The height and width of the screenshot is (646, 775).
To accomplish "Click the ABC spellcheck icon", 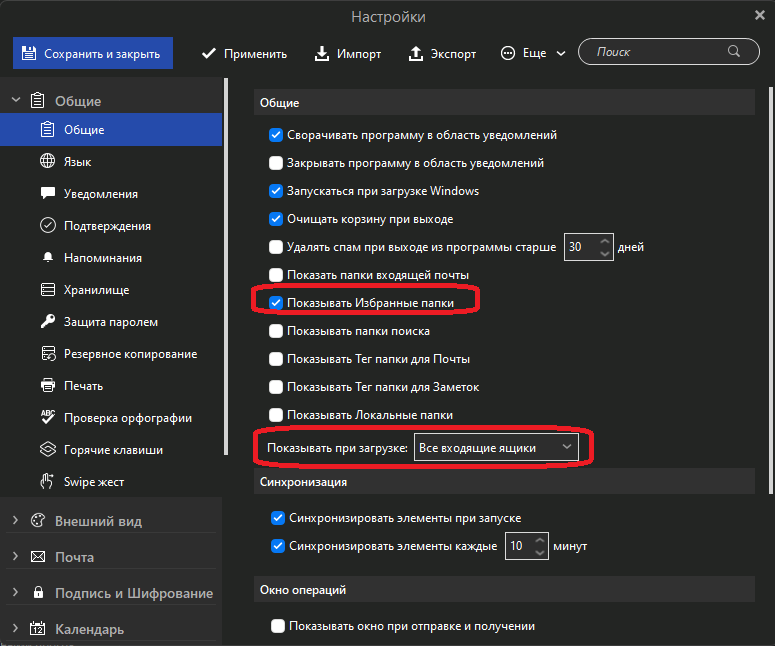I will [47, 417].
